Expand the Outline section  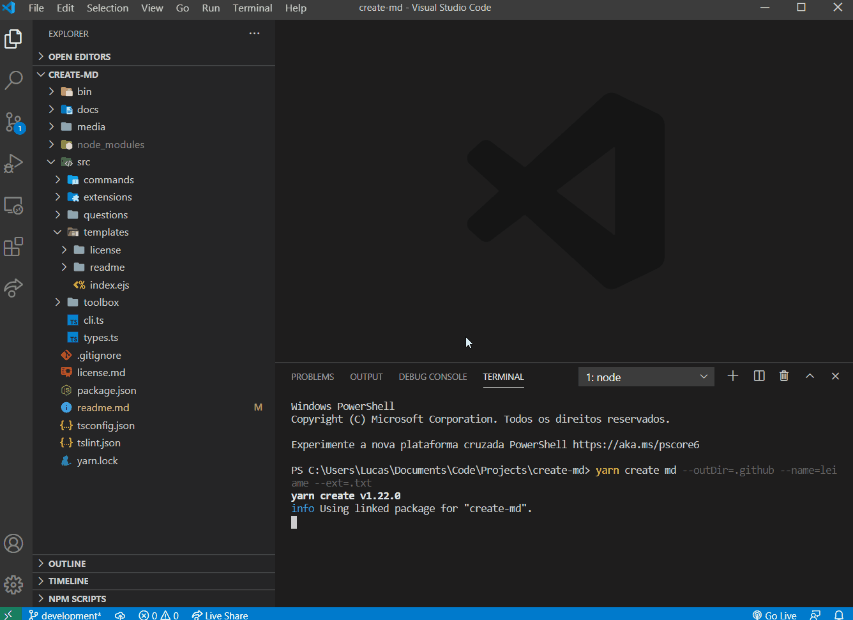[154, 563]
